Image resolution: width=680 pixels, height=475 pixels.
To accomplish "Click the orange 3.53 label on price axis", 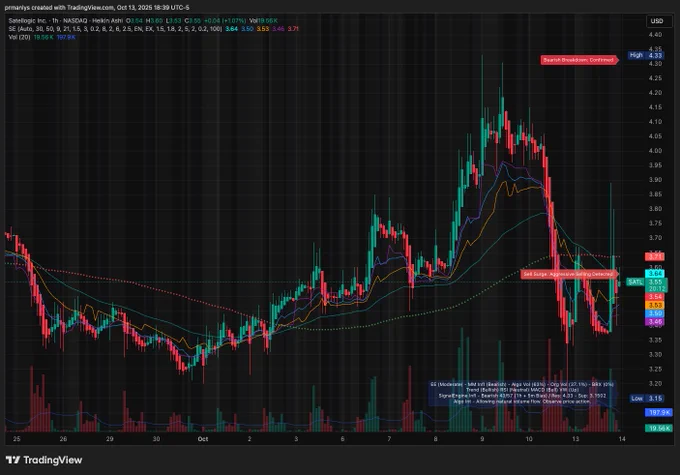I will (655, 305).
